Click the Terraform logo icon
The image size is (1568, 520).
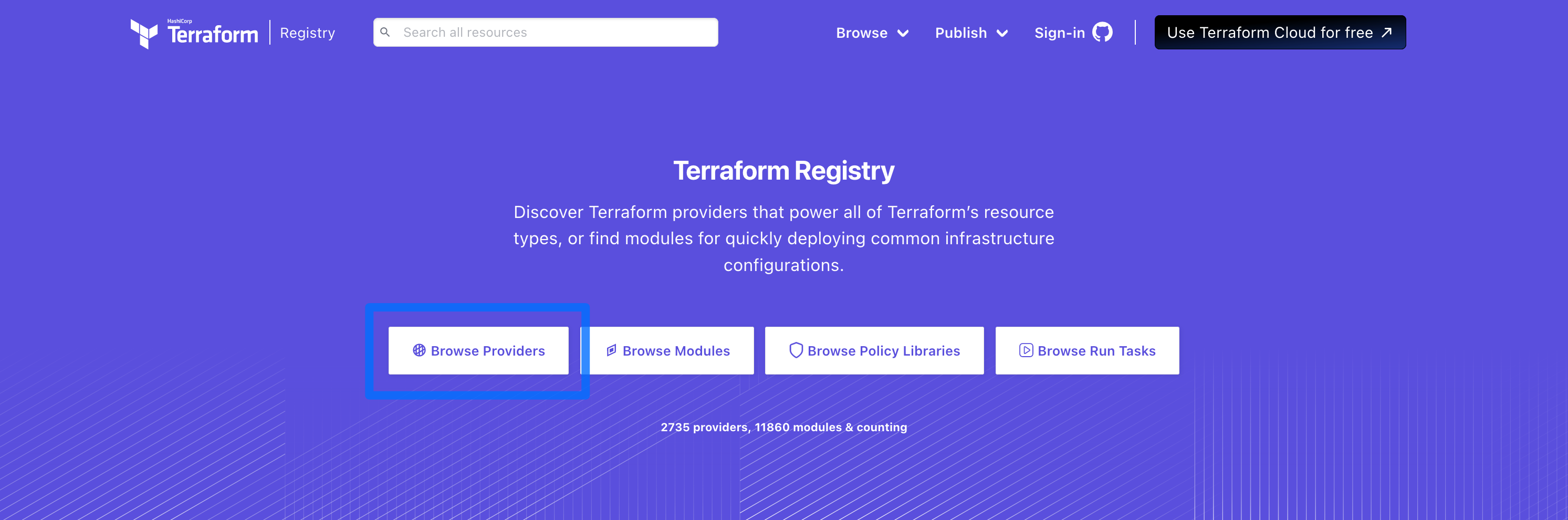pyautogui.click(x=144, y=34)
